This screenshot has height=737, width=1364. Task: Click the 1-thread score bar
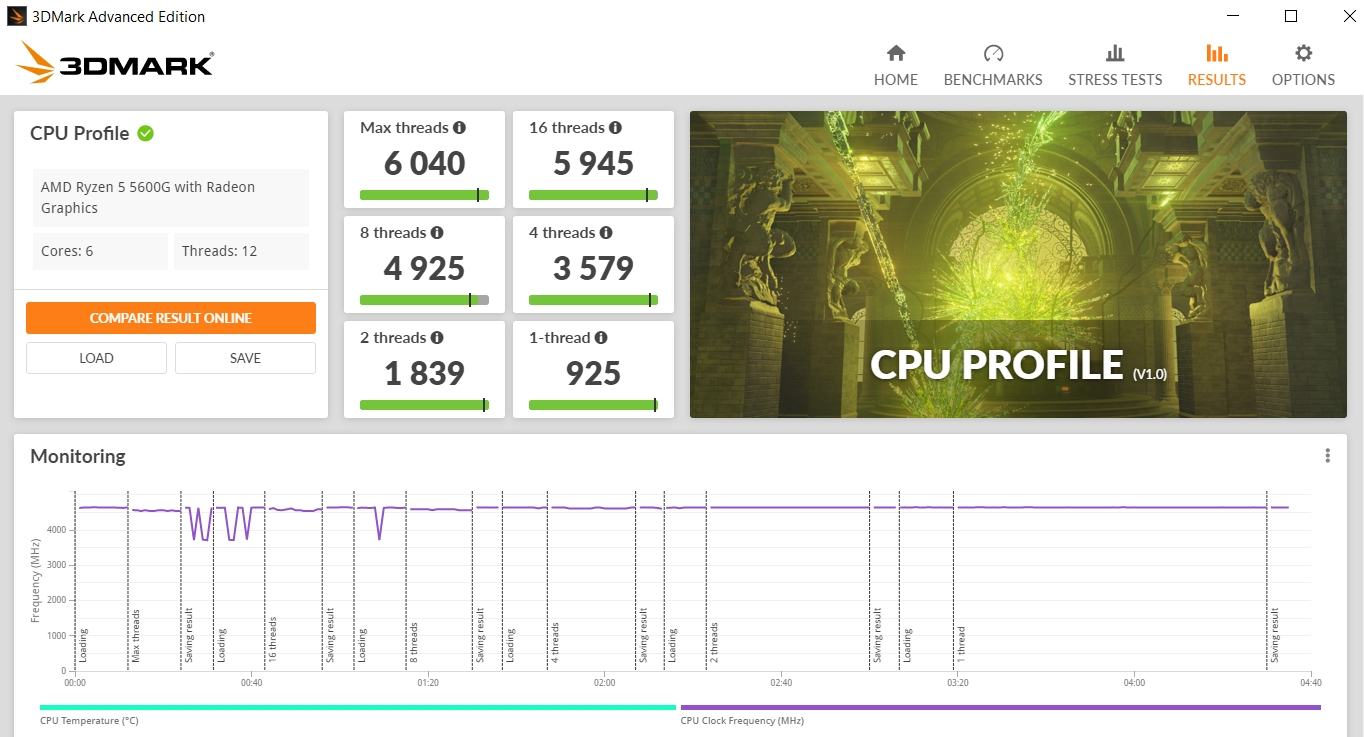pyautogui.click(x=593, y=405)
